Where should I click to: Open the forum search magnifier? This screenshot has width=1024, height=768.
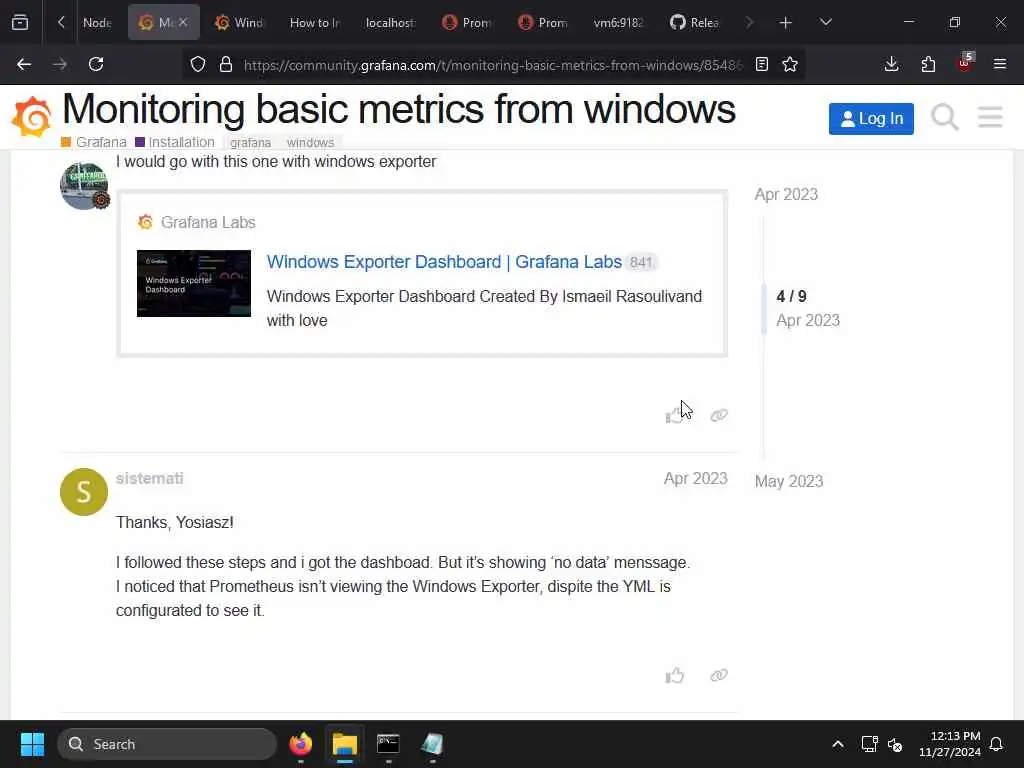tap(944, 118)
